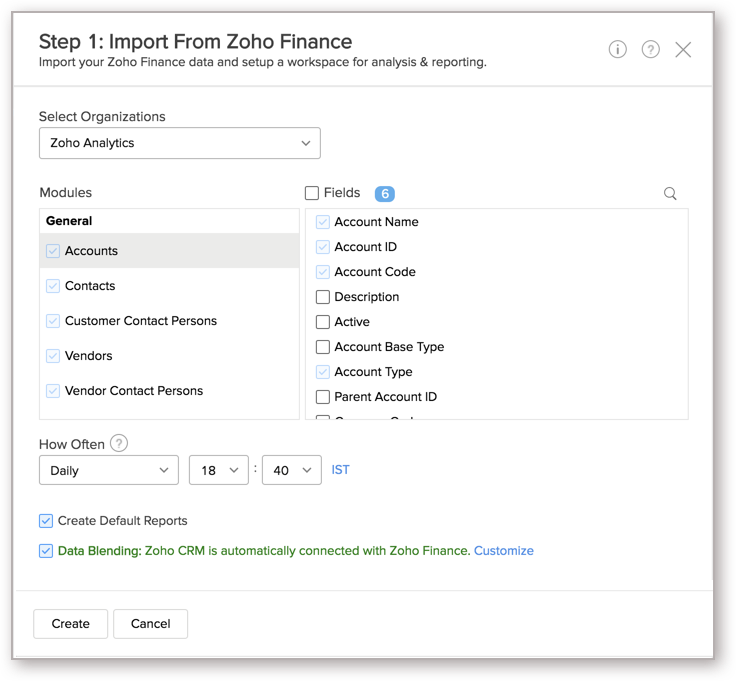Screen dimensions: 736x681
Task: Uncheck the Account Type field checkbox
Action: click(x=322, y=372)
